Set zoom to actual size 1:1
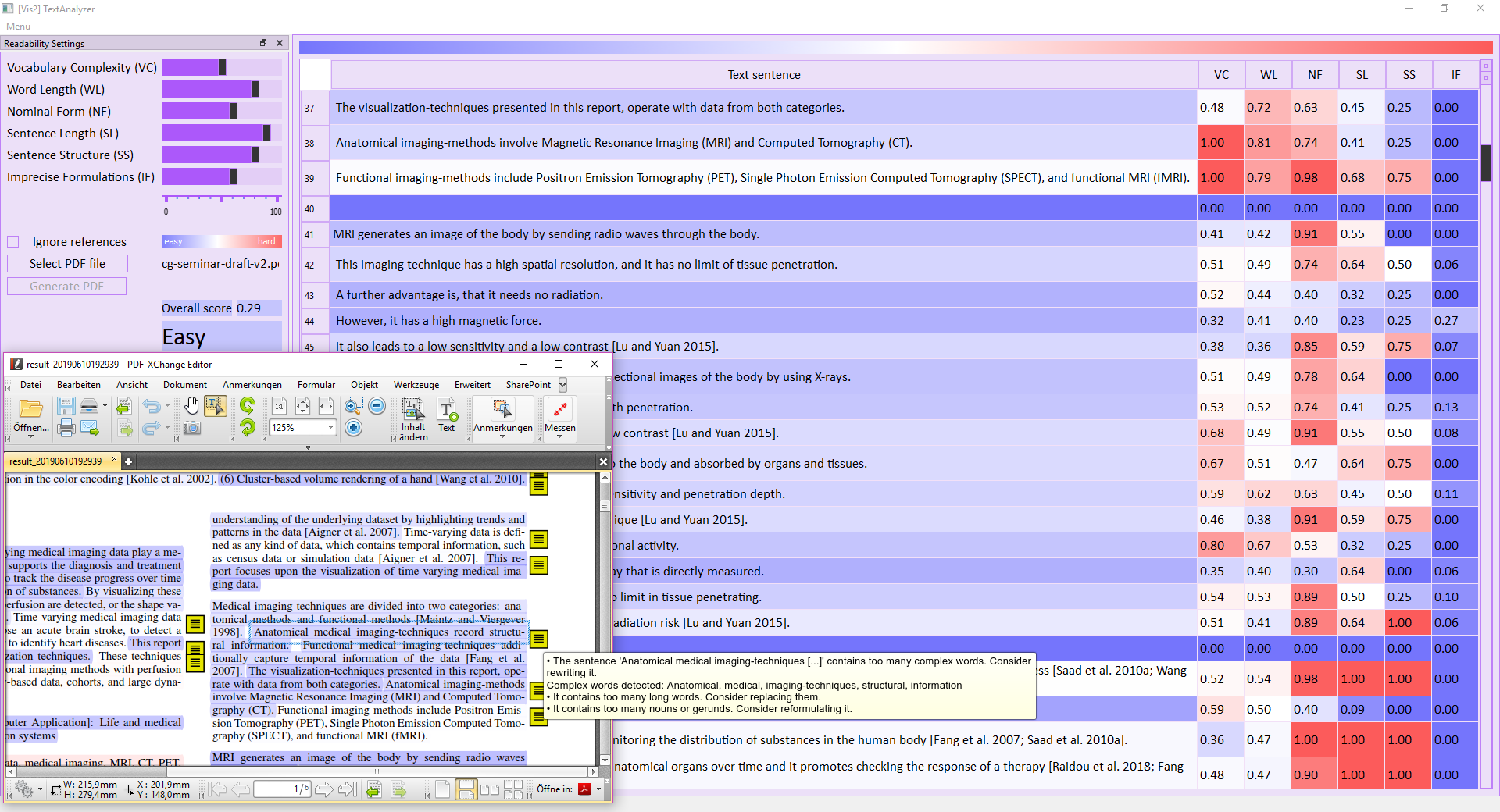The height and width of the screenshot is (812, 1500). (x=279, y=406)
